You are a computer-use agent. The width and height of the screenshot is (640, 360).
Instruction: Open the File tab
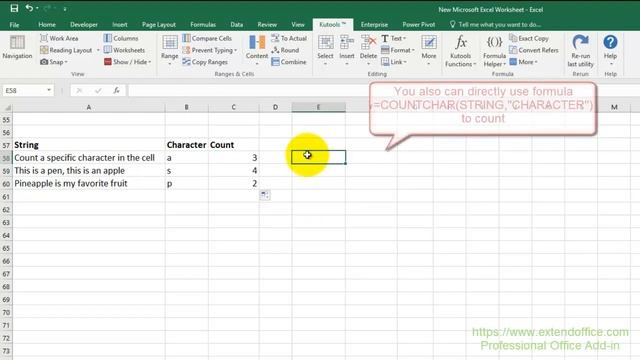pyautogui.click(x=14, y=24)
